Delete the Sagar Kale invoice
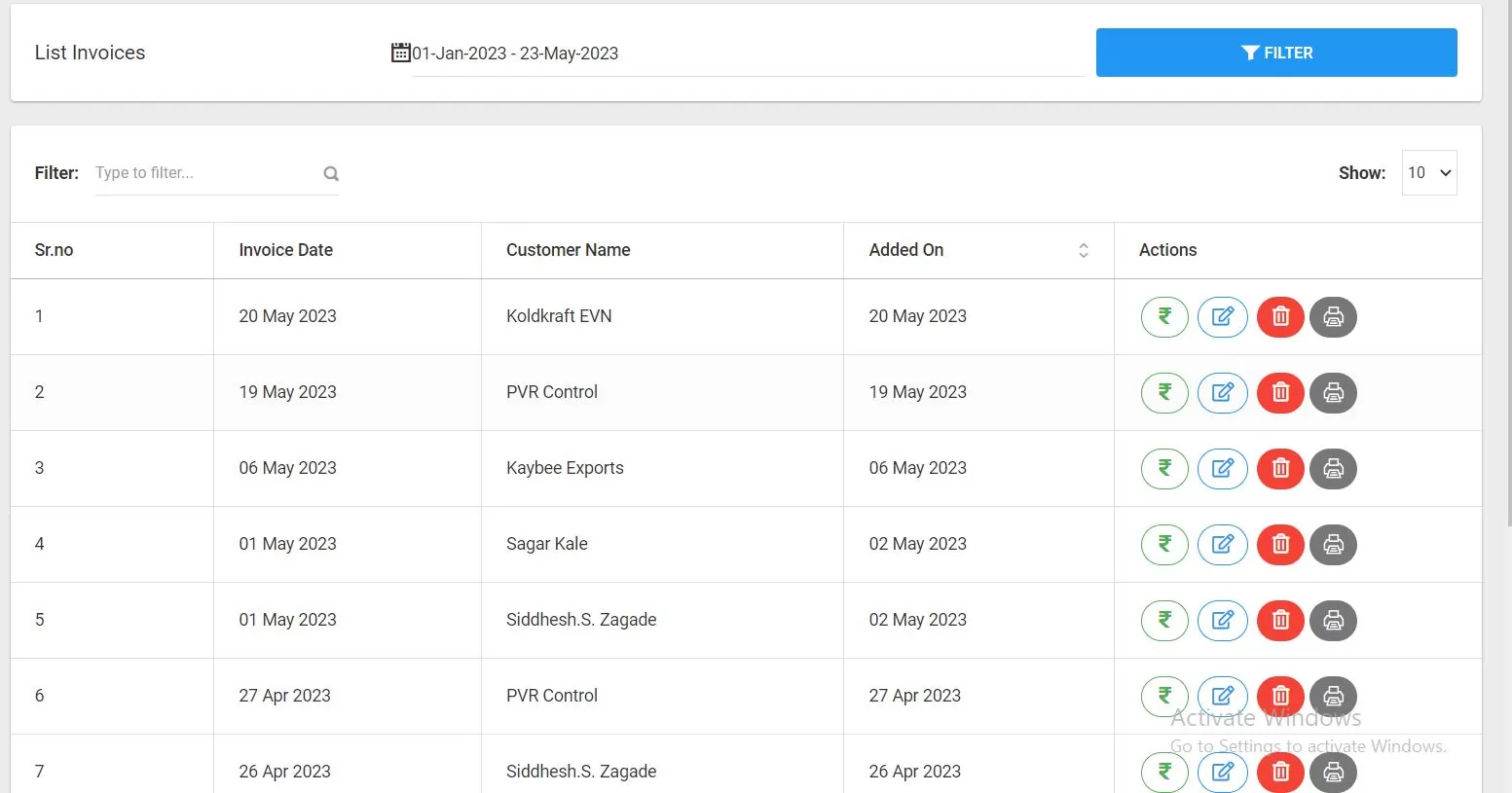 1281,545
